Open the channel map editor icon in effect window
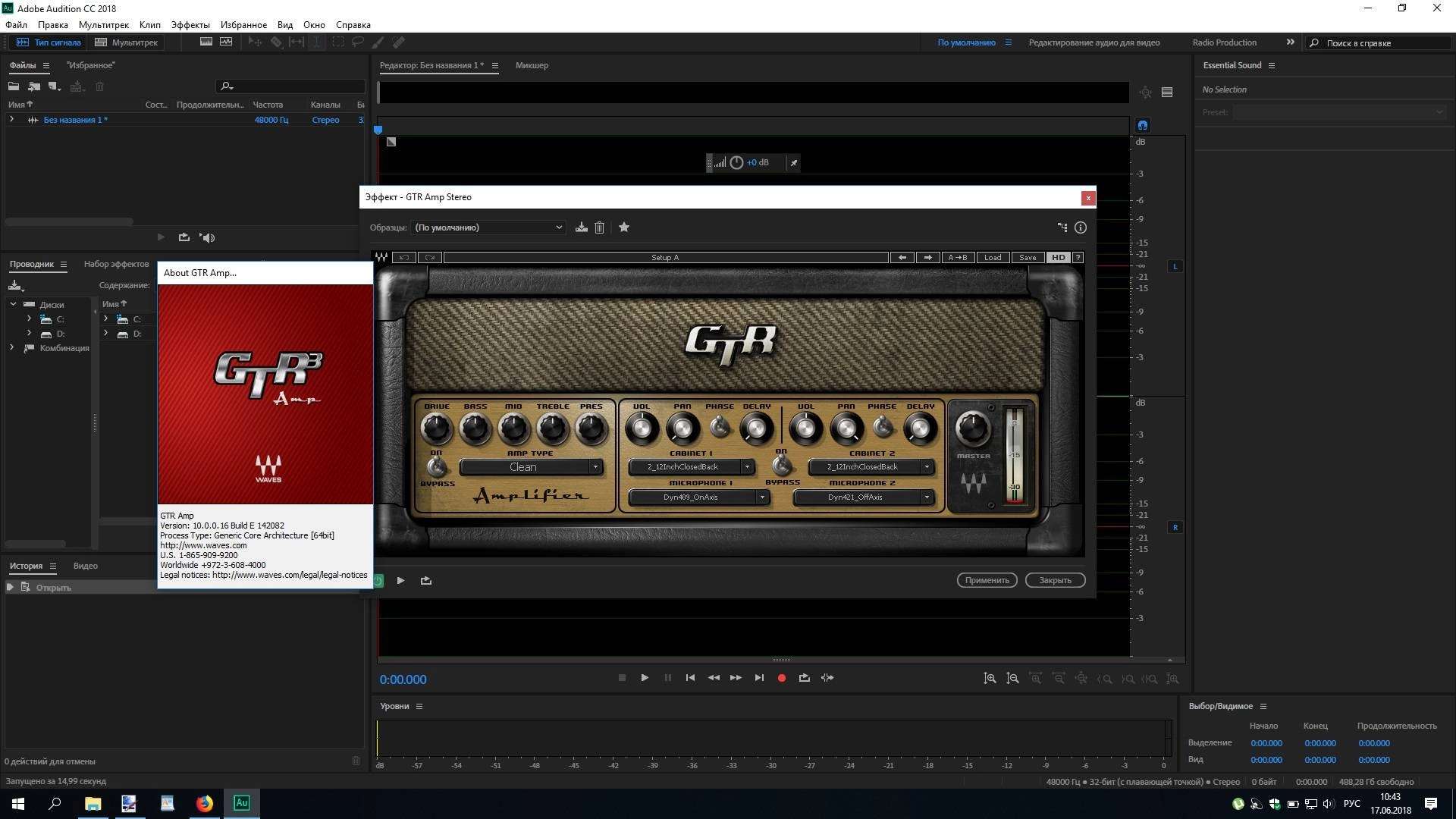This screenshot has height=819, width=1456. click(1062, 227)
